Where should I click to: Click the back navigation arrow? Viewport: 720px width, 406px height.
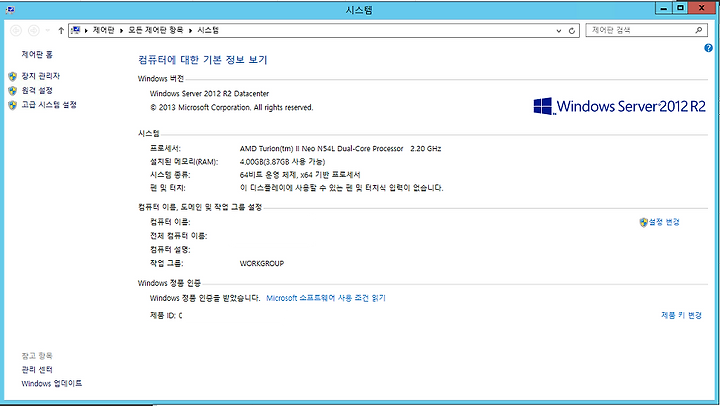(16, 30)
